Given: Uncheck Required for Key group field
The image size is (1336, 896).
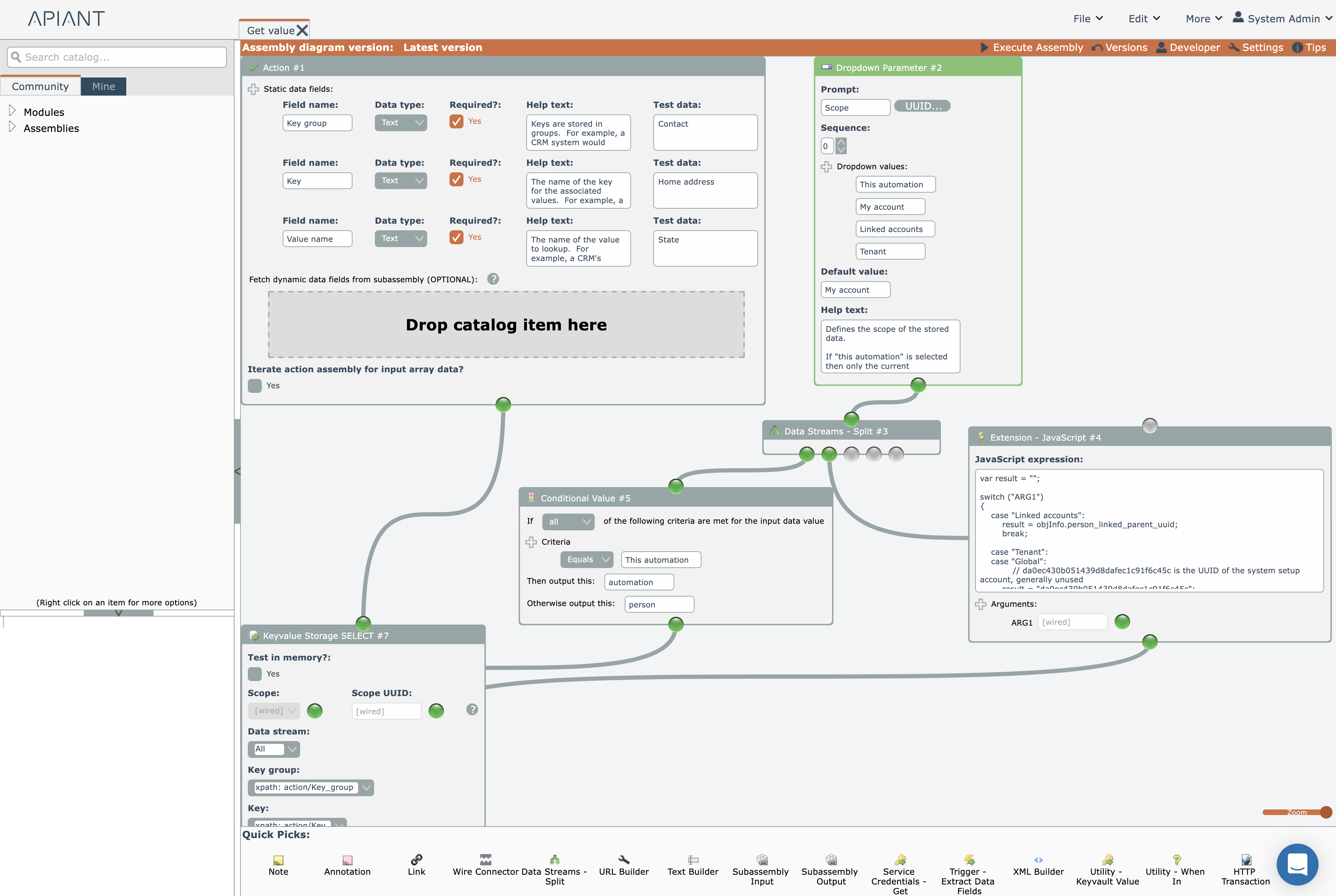Looking at the screenshot, I should [456, 122].
